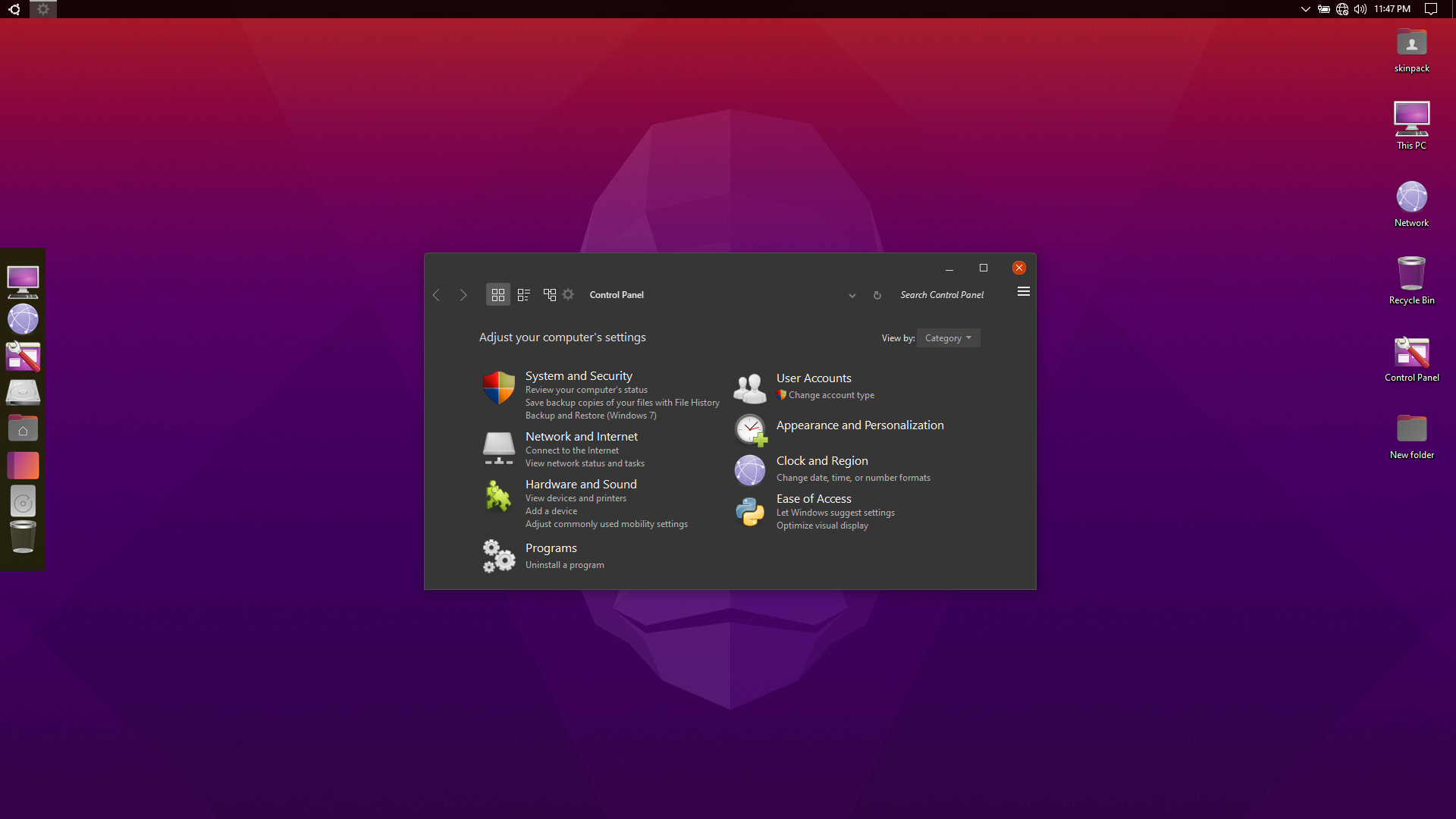Click the System and Security shield icon
Viewport: 1456px width, 819px height.
pyautogui.click(x=498, y=388)
